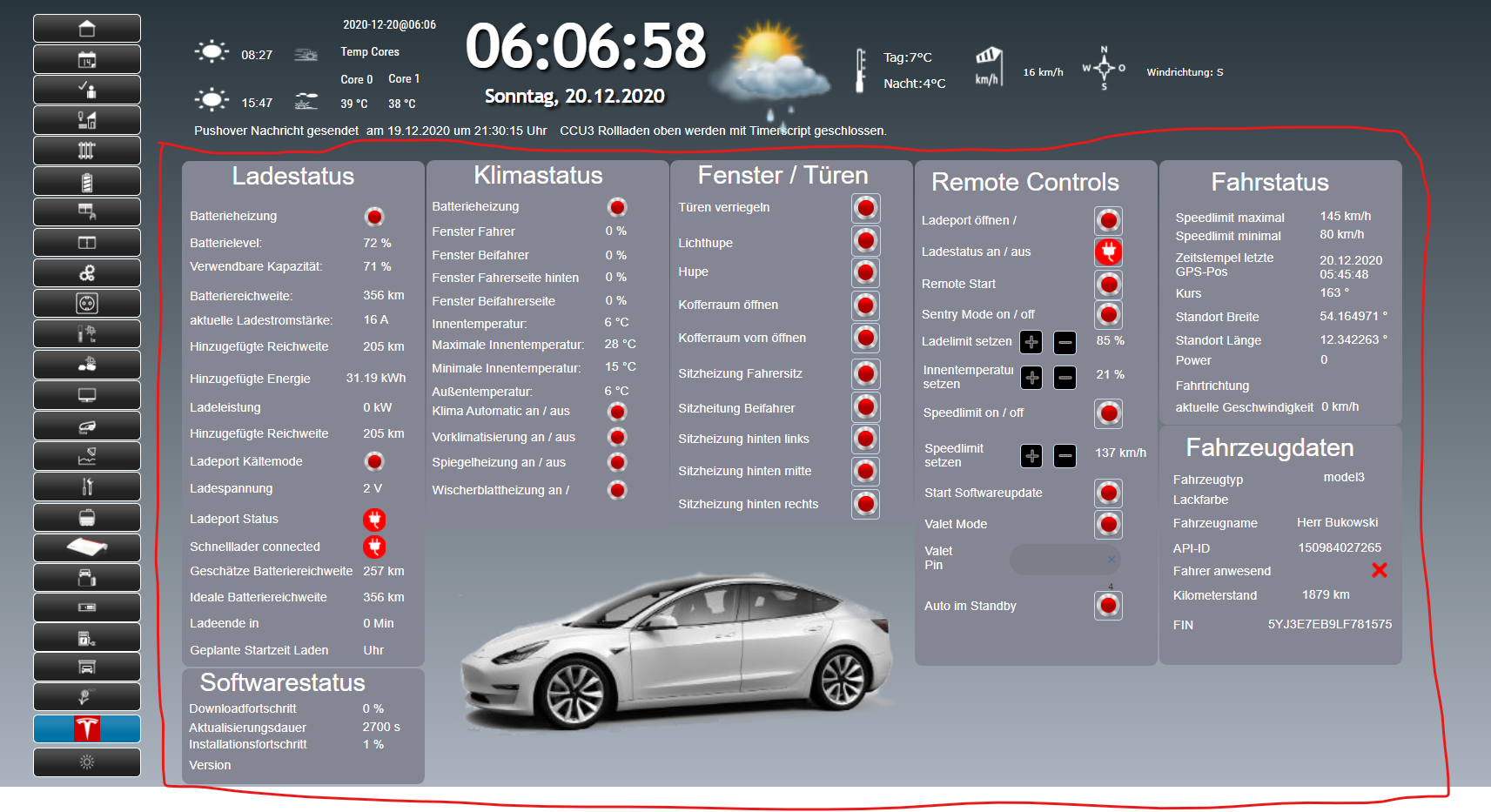
Task: Toggle Sitzheizung Fahrersitz
Action: click(x=865, y=374)
